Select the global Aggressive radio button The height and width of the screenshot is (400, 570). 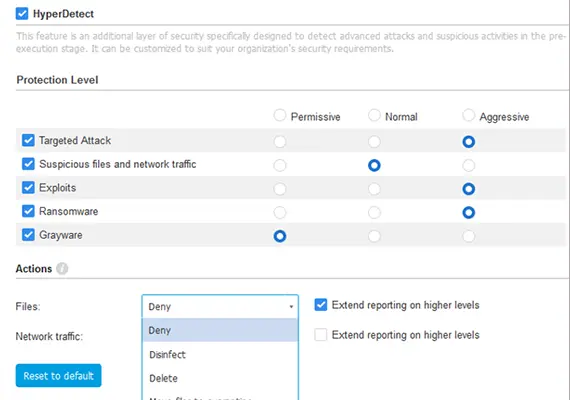(x=469, y=115)
